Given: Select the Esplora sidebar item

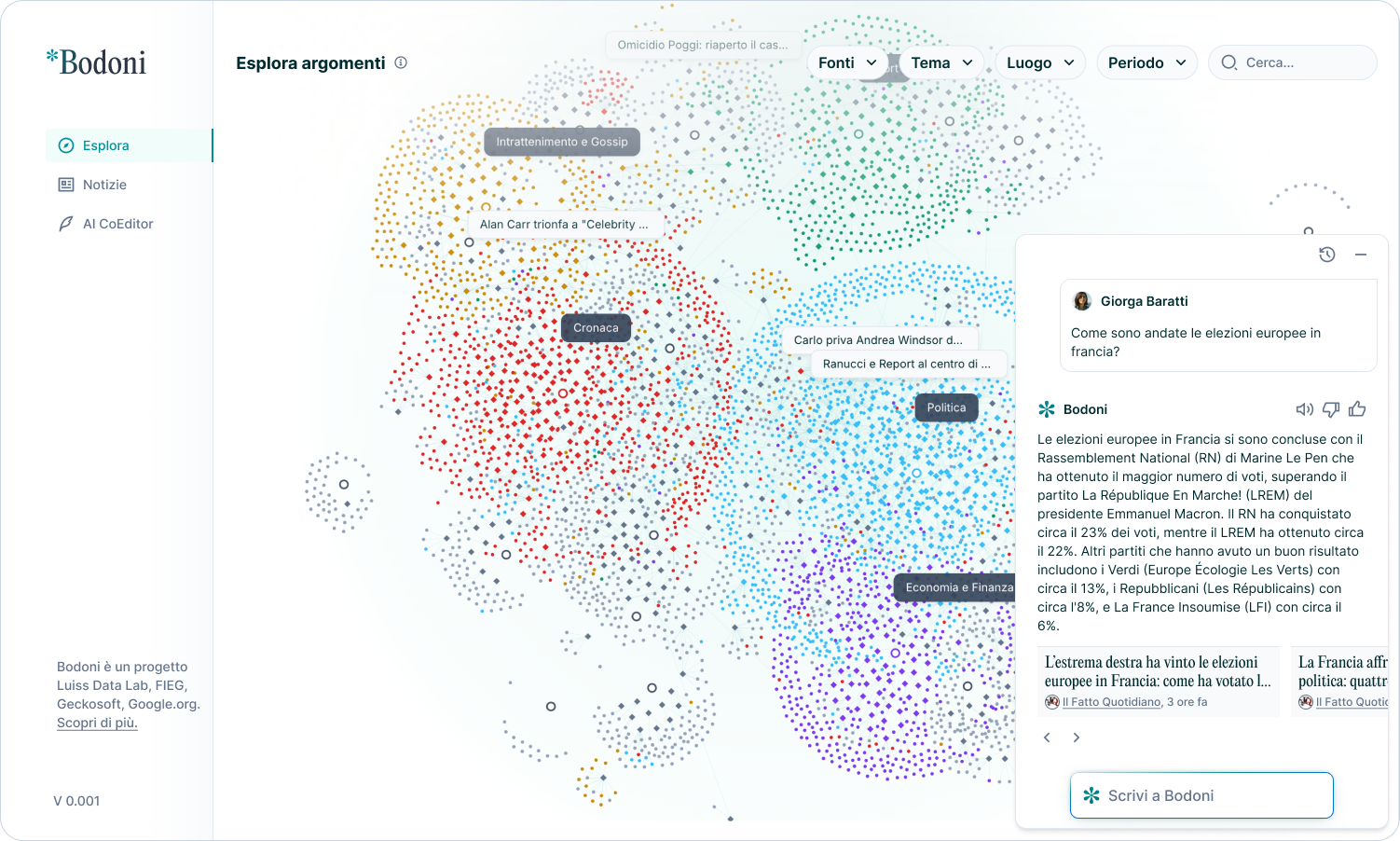Looking at the screenshot, I should click(x=130, y=145).
